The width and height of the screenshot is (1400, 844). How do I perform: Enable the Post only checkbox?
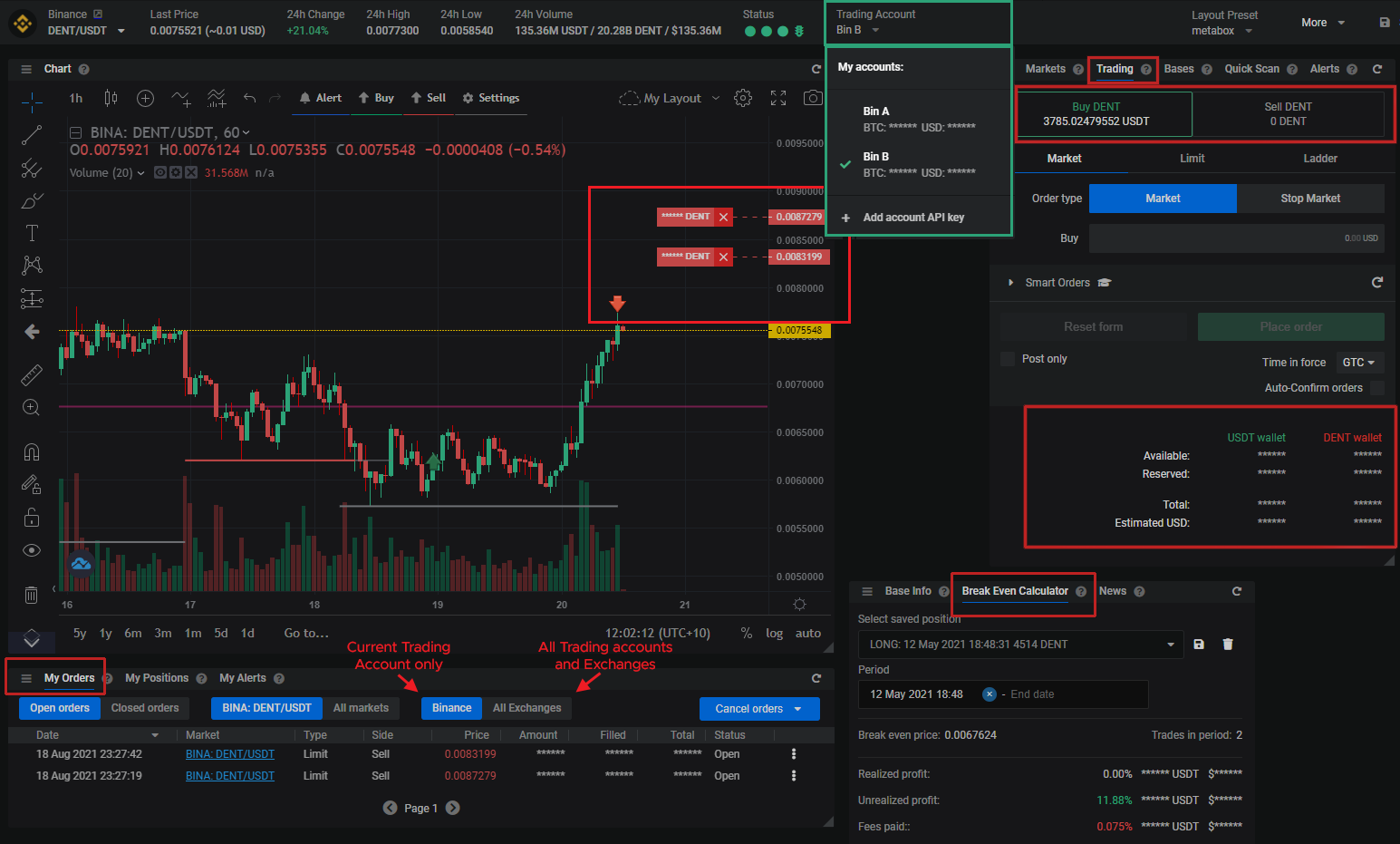(1008, 359)
